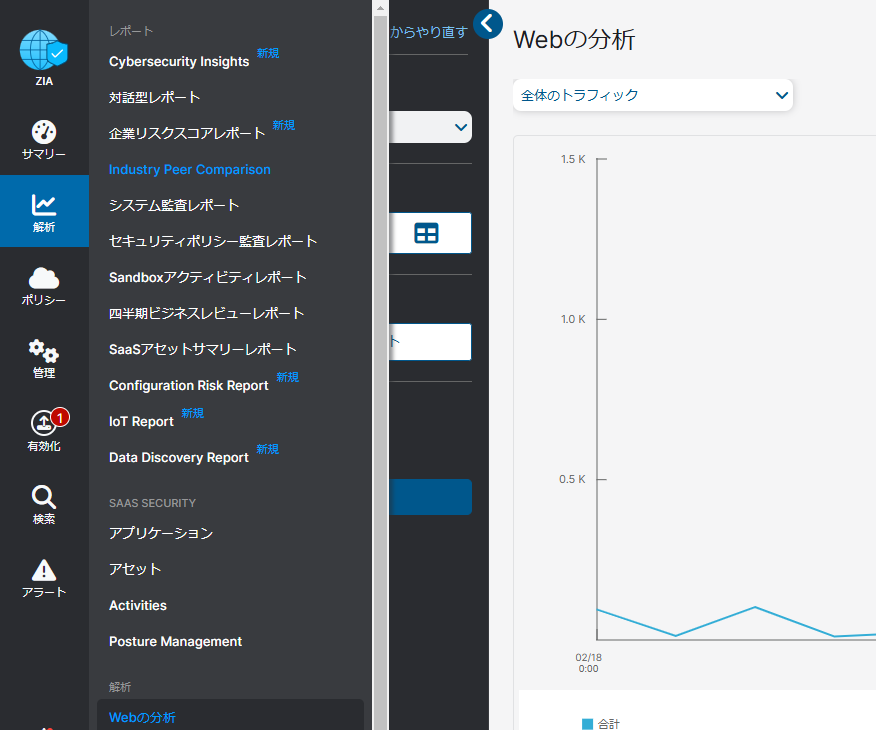Open SaaS Security アセット

[135, 569]
